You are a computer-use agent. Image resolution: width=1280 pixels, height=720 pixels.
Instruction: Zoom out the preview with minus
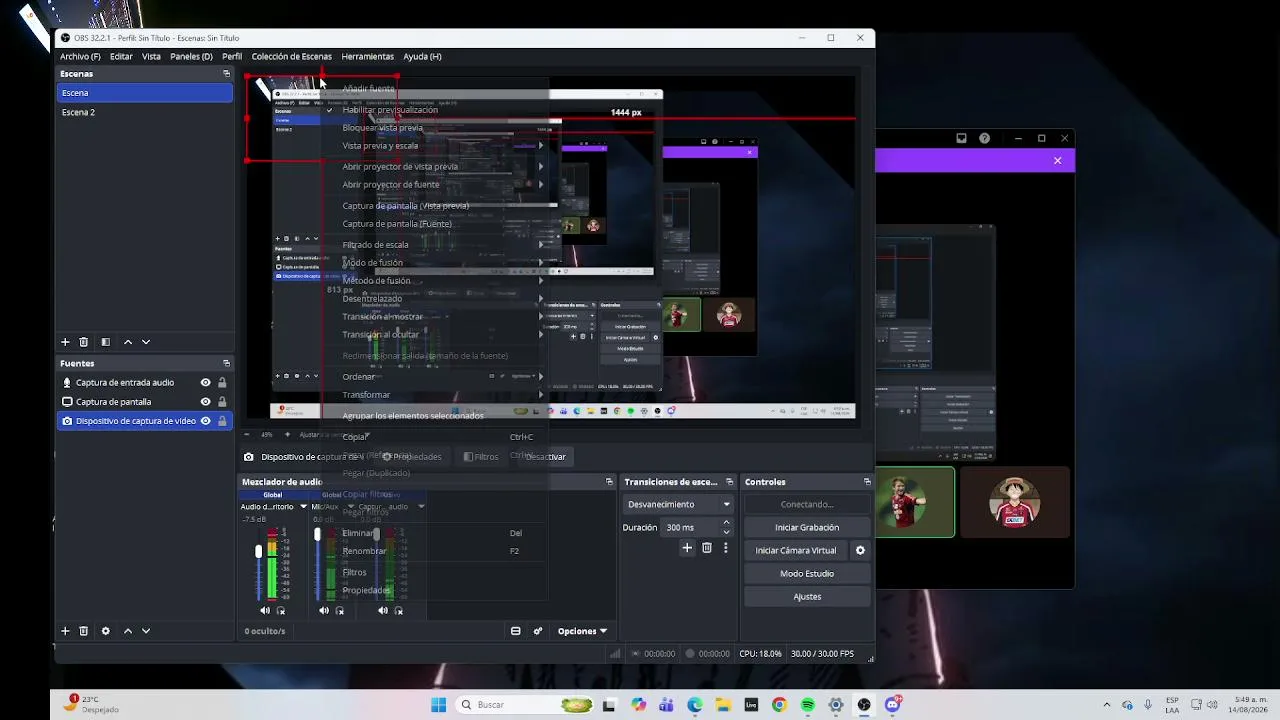(249, 435)
